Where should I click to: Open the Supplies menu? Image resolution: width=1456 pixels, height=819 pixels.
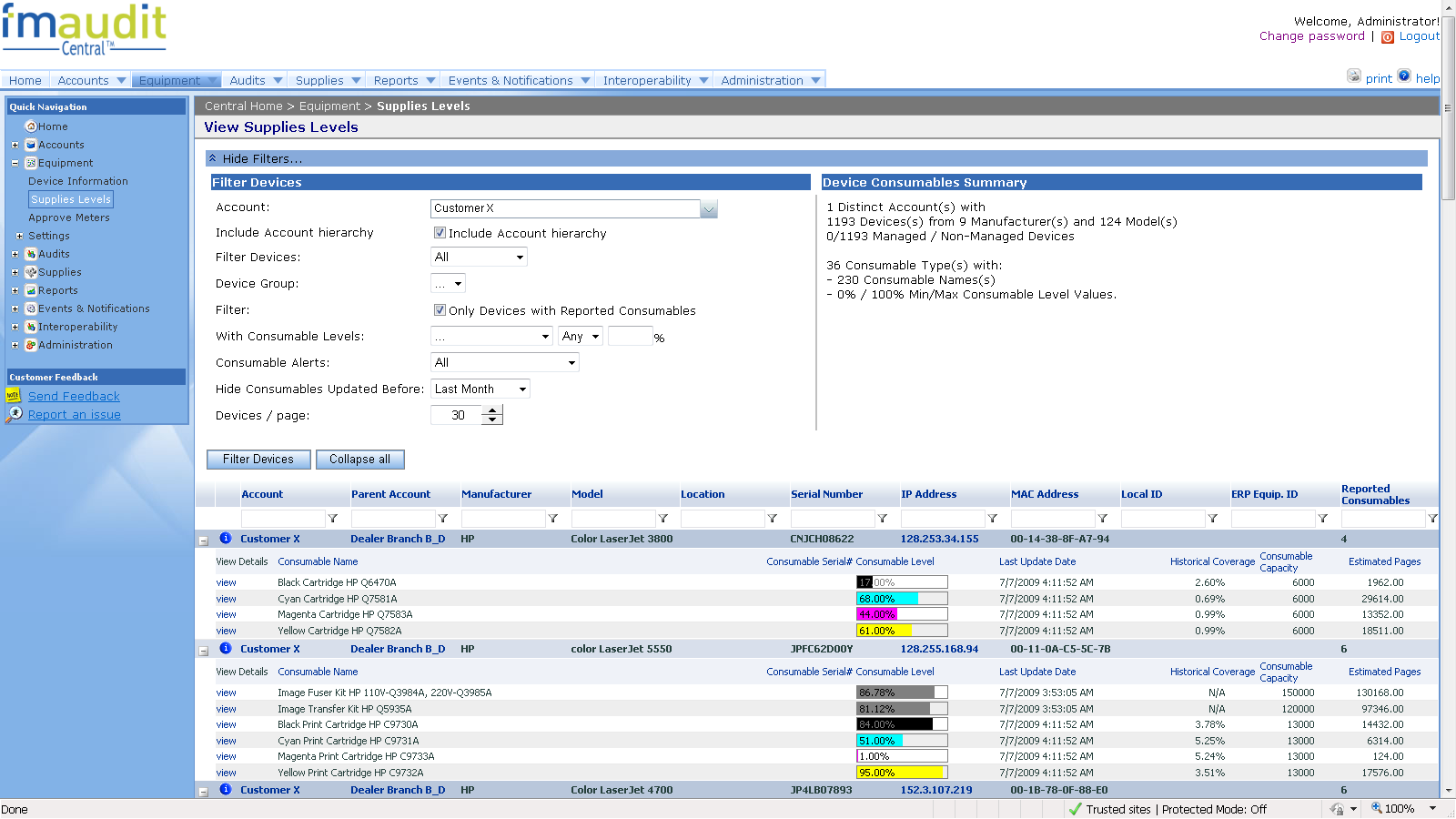pos(328,80)
